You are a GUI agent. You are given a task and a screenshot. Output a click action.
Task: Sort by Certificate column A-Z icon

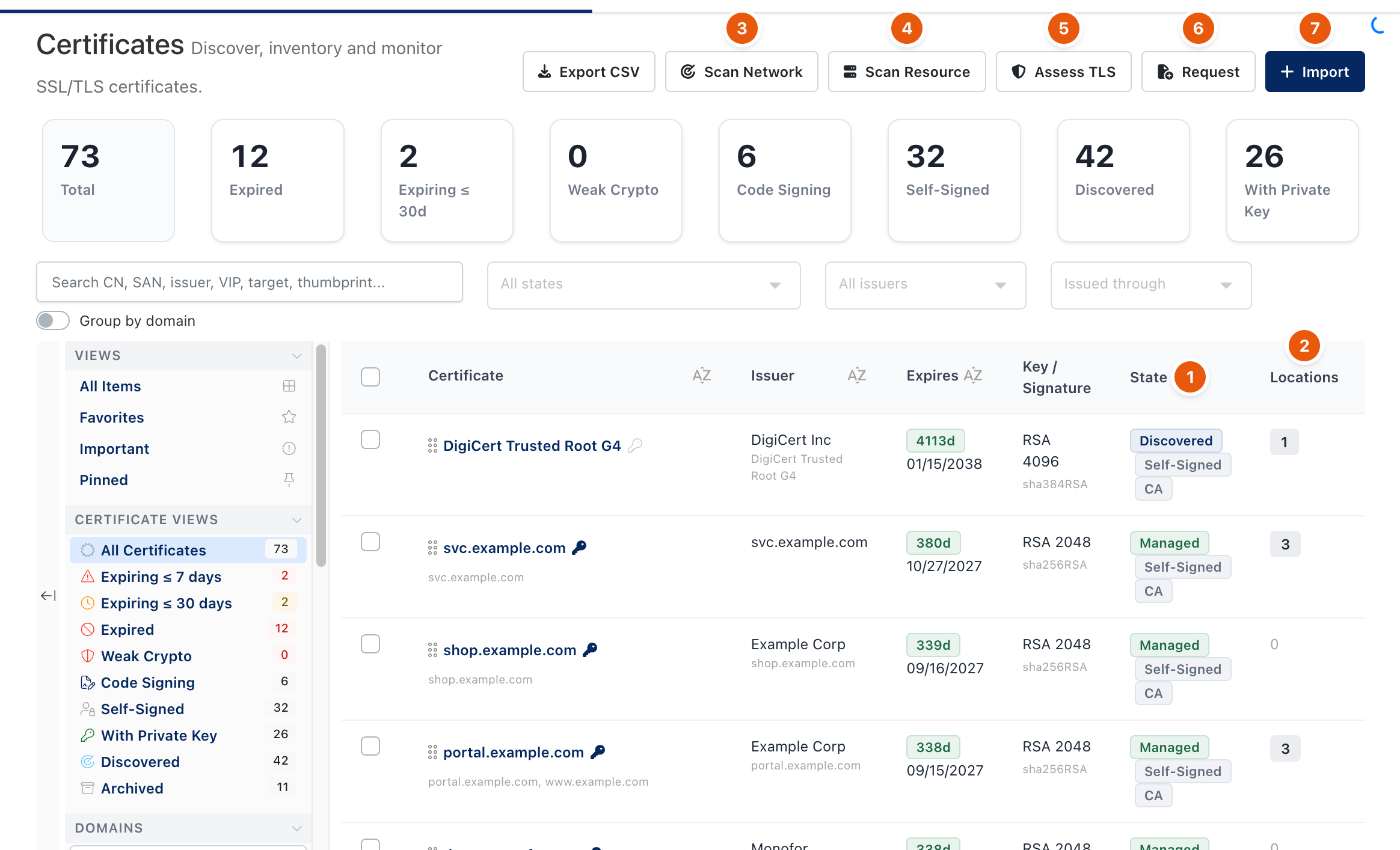tap(701, 376)
